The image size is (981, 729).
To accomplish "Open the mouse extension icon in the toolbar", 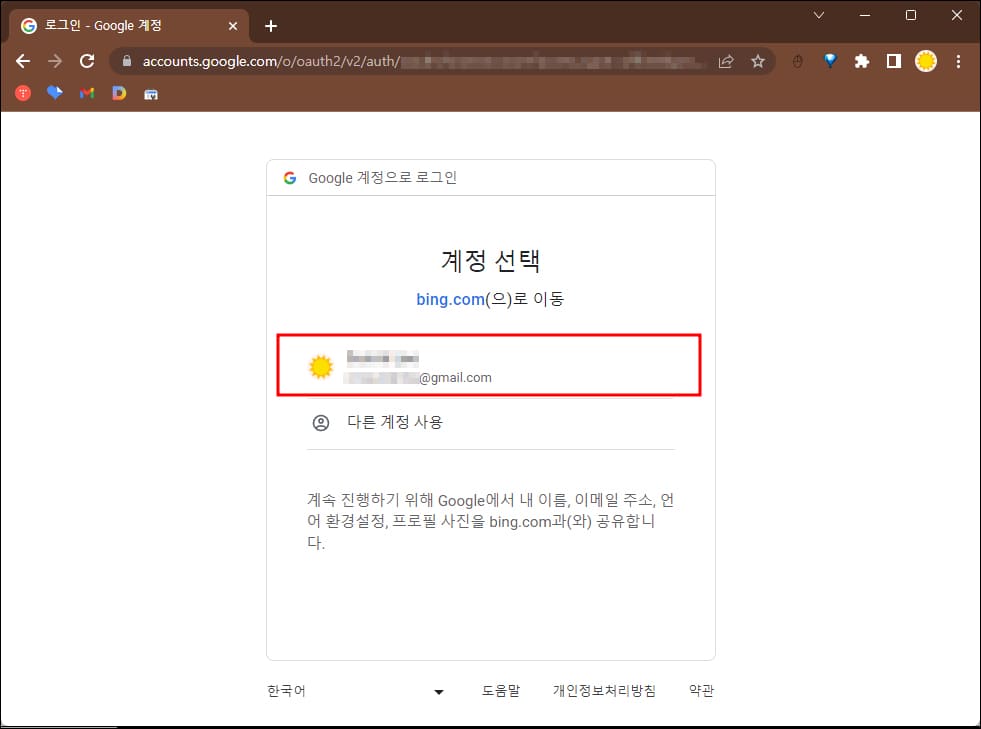I will click(x=797, y=61).
